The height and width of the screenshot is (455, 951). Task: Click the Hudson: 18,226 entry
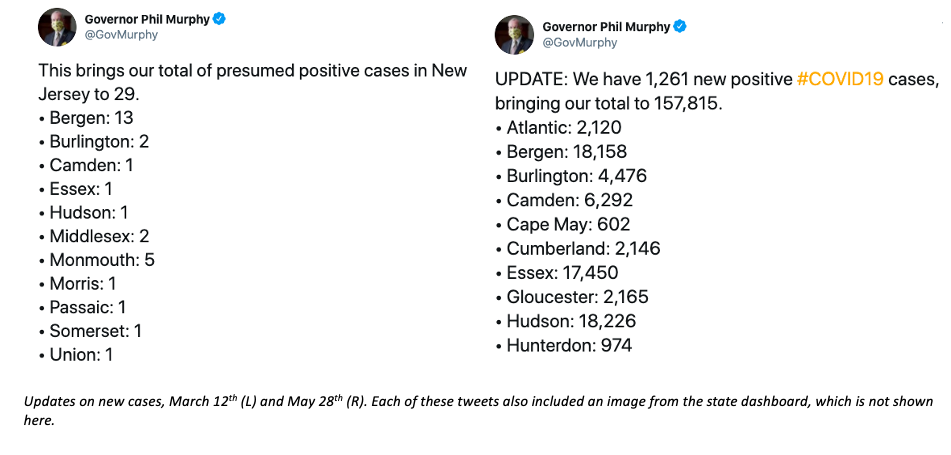pos(565,321)
